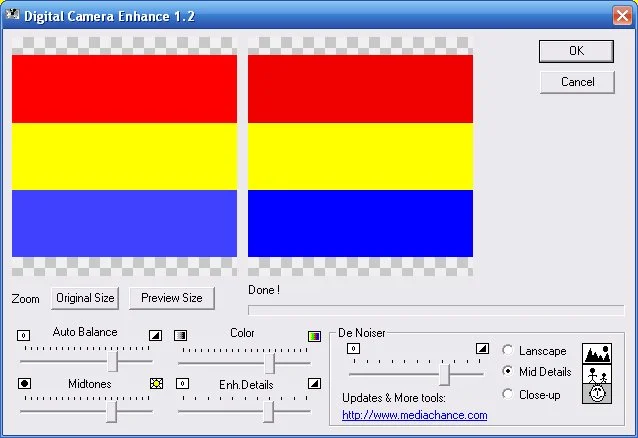Viewport: 638px width, 438px height.
Task: Select the landscape mountains picture icon
Action: pos(597,353)
